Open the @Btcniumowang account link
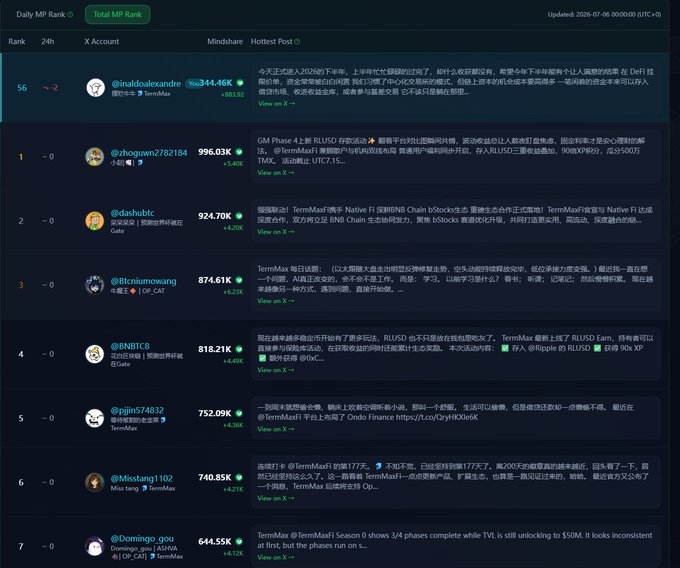The image size is (680, 568). pos(143,281)
